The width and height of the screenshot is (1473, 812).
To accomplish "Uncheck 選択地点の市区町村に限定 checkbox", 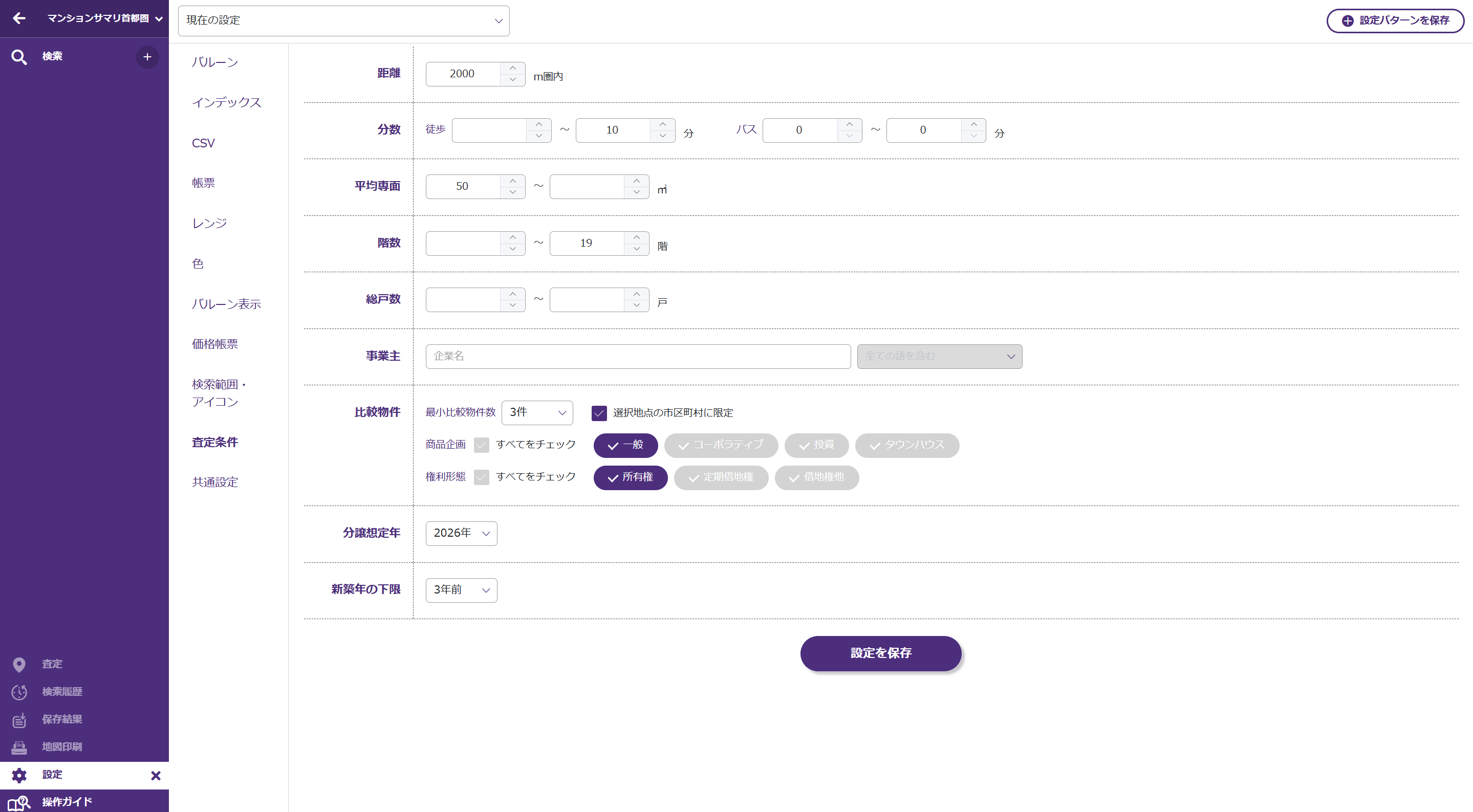I will click(599, 413).
